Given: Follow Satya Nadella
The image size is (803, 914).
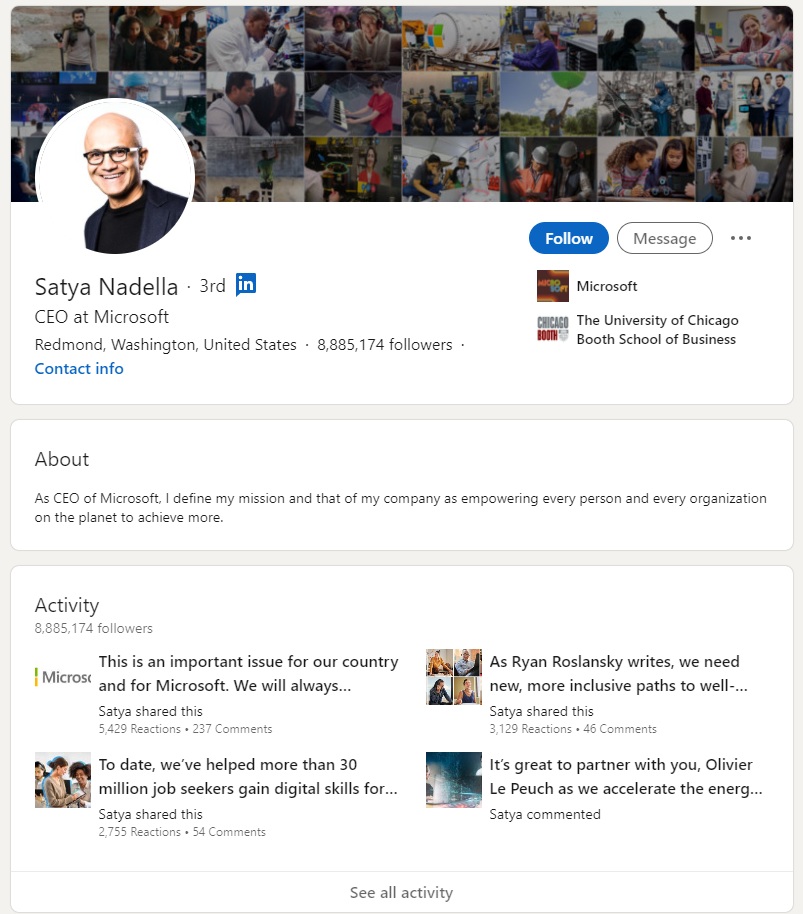Looking at the screenshot, I should pos(569,238).
